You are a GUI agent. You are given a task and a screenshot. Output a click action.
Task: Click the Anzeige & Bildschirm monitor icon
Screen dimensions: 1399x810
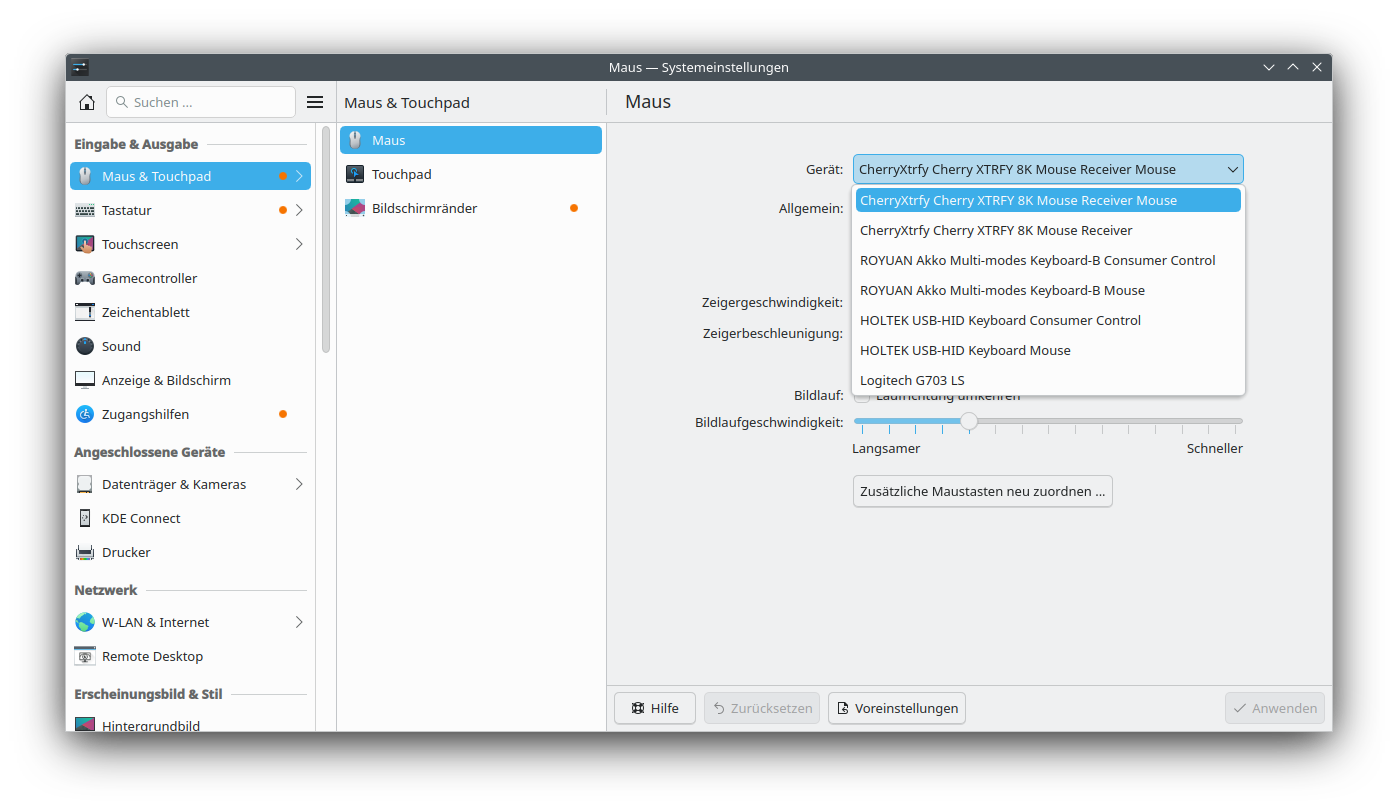[x=85, y=380]
